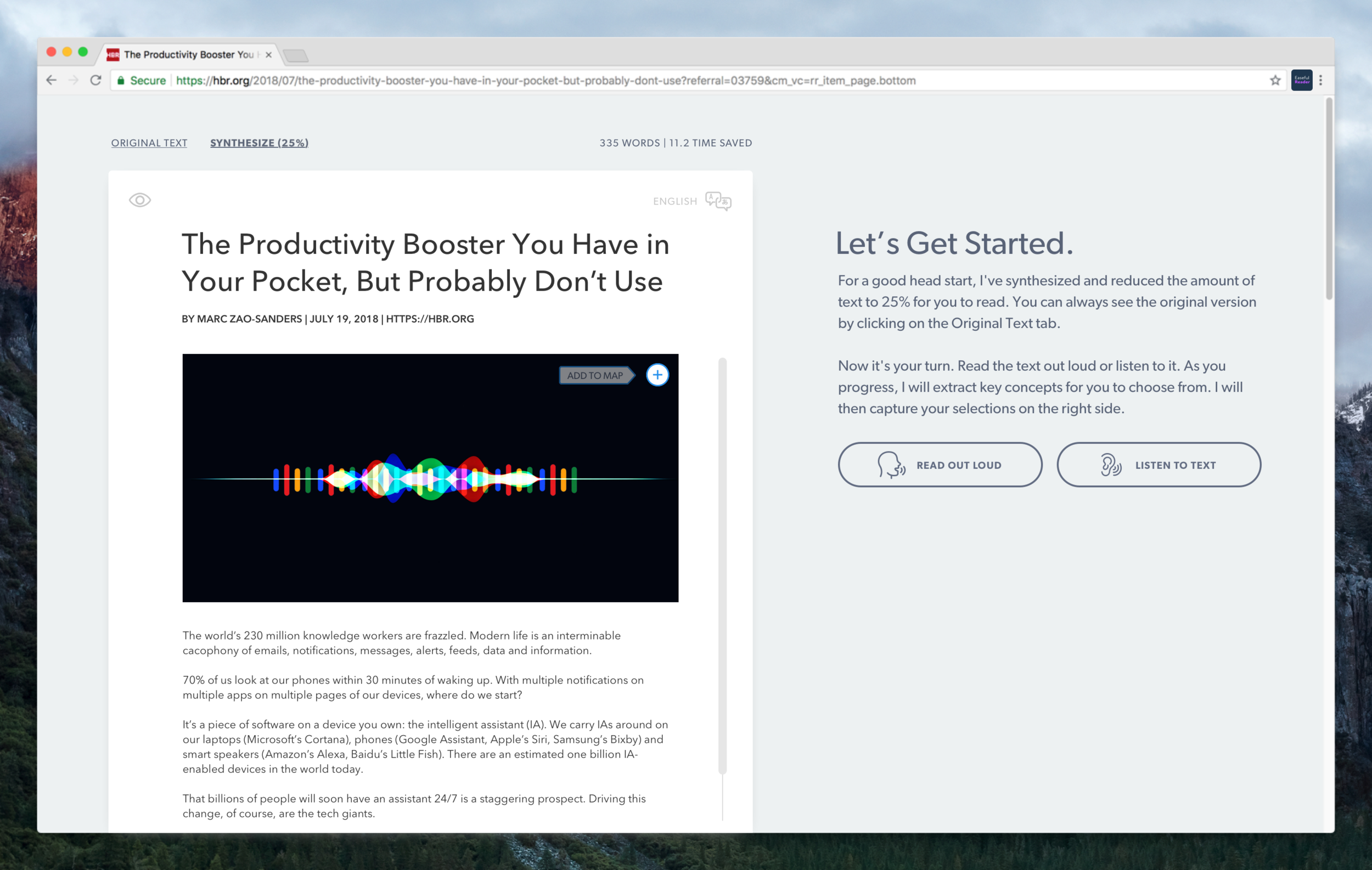Open the language translation icon
Image resolution: width=1372 pixels, height=870 pixels.
click(x=718, y=201)
